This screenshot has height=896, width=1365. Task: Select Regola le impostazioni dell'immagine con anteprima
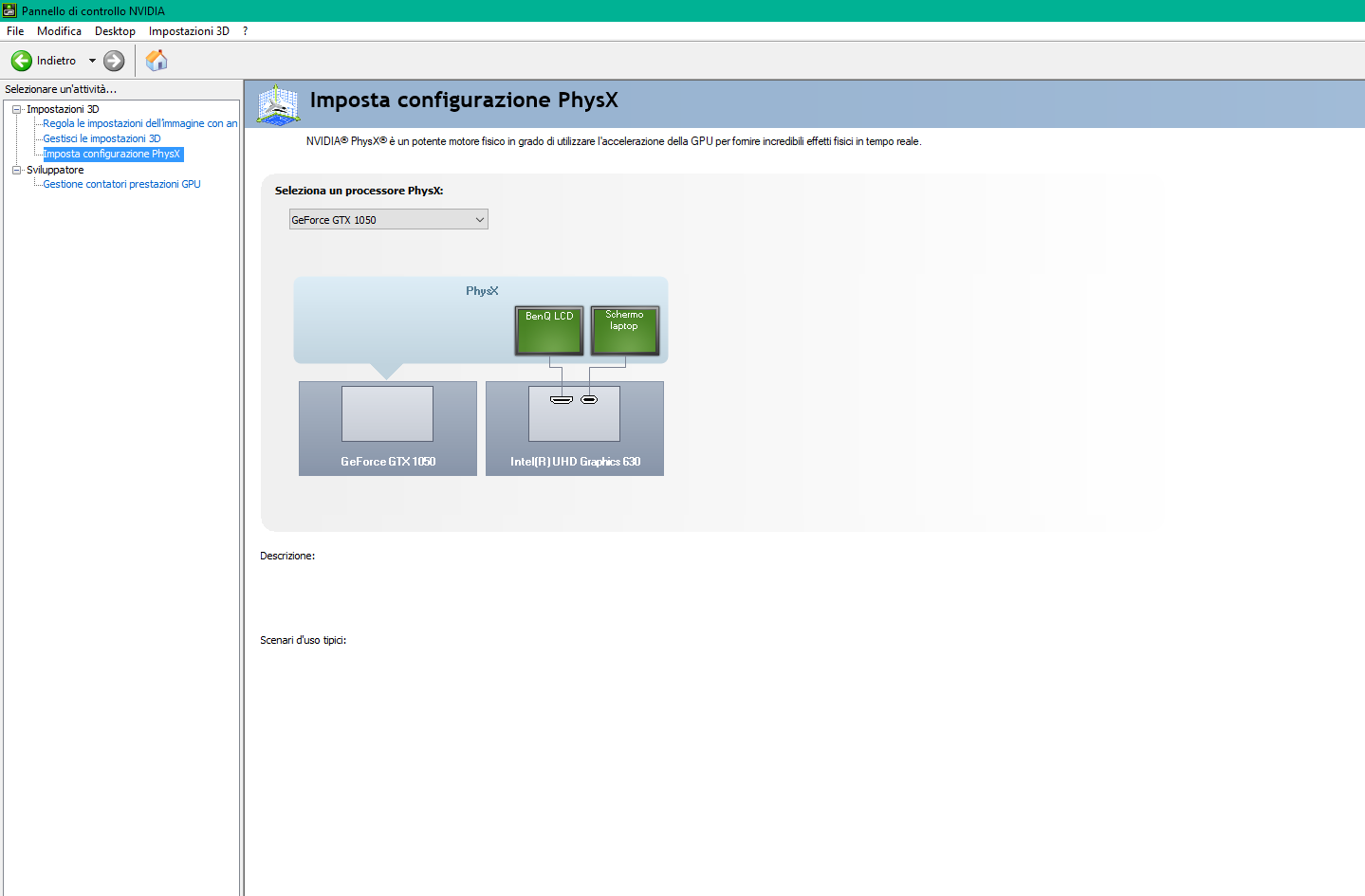140,123
